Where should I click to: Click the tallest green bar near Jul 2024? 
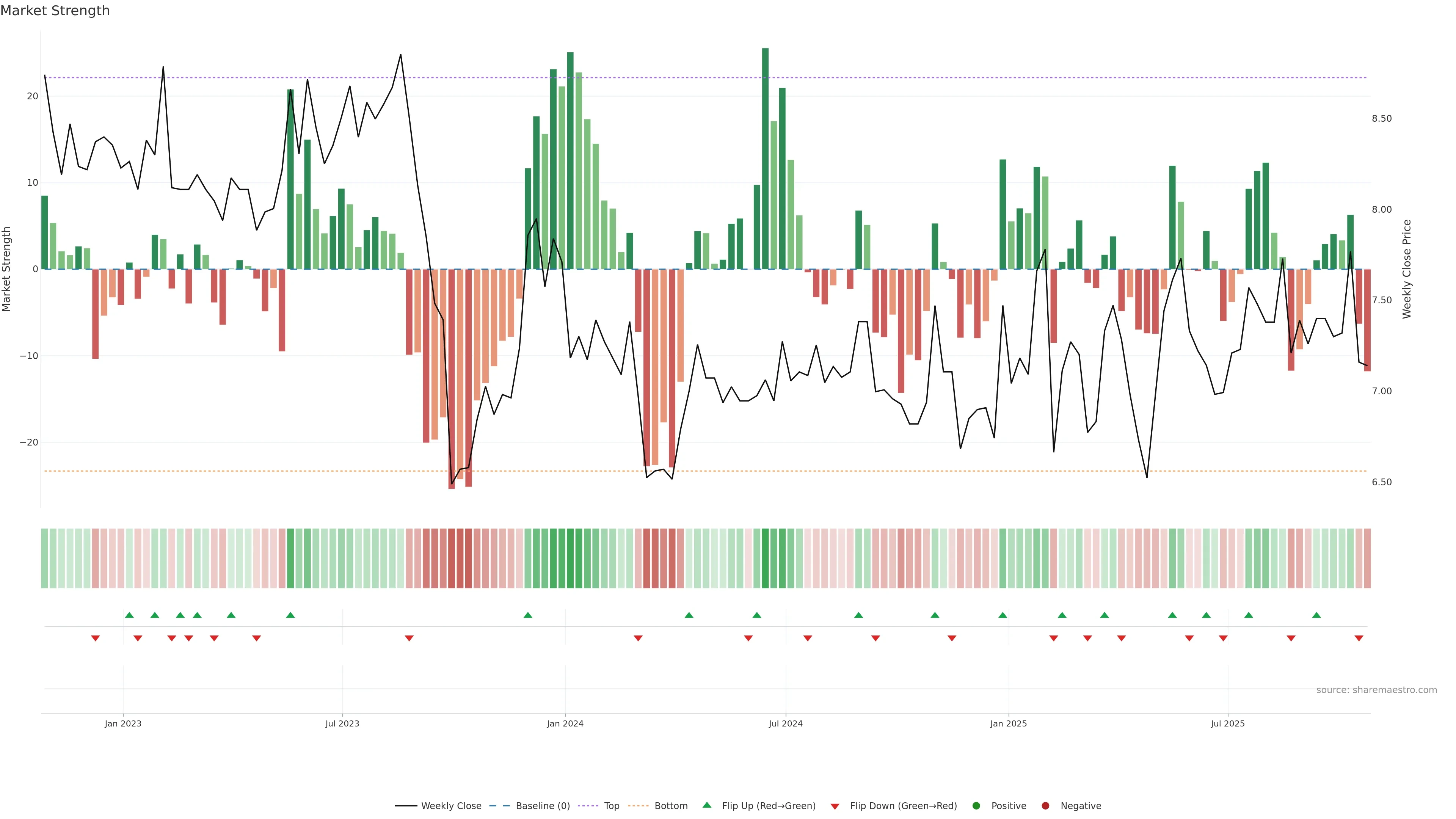pyautogui.click(x=765, y=158)
